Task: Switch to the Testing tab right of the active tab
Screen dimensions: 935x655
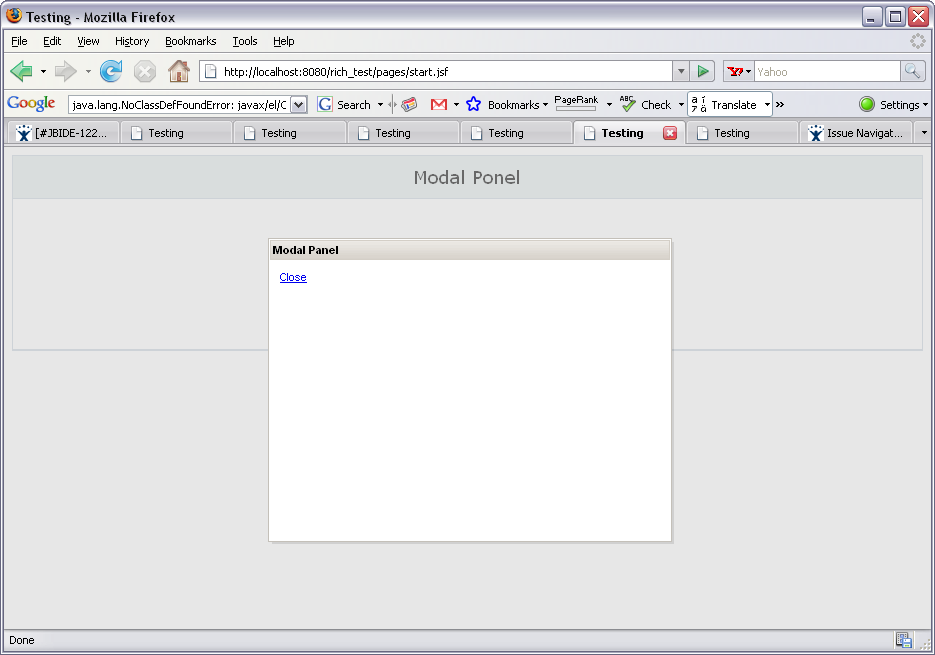Action: pyautogui.click(x=742, y=133)
